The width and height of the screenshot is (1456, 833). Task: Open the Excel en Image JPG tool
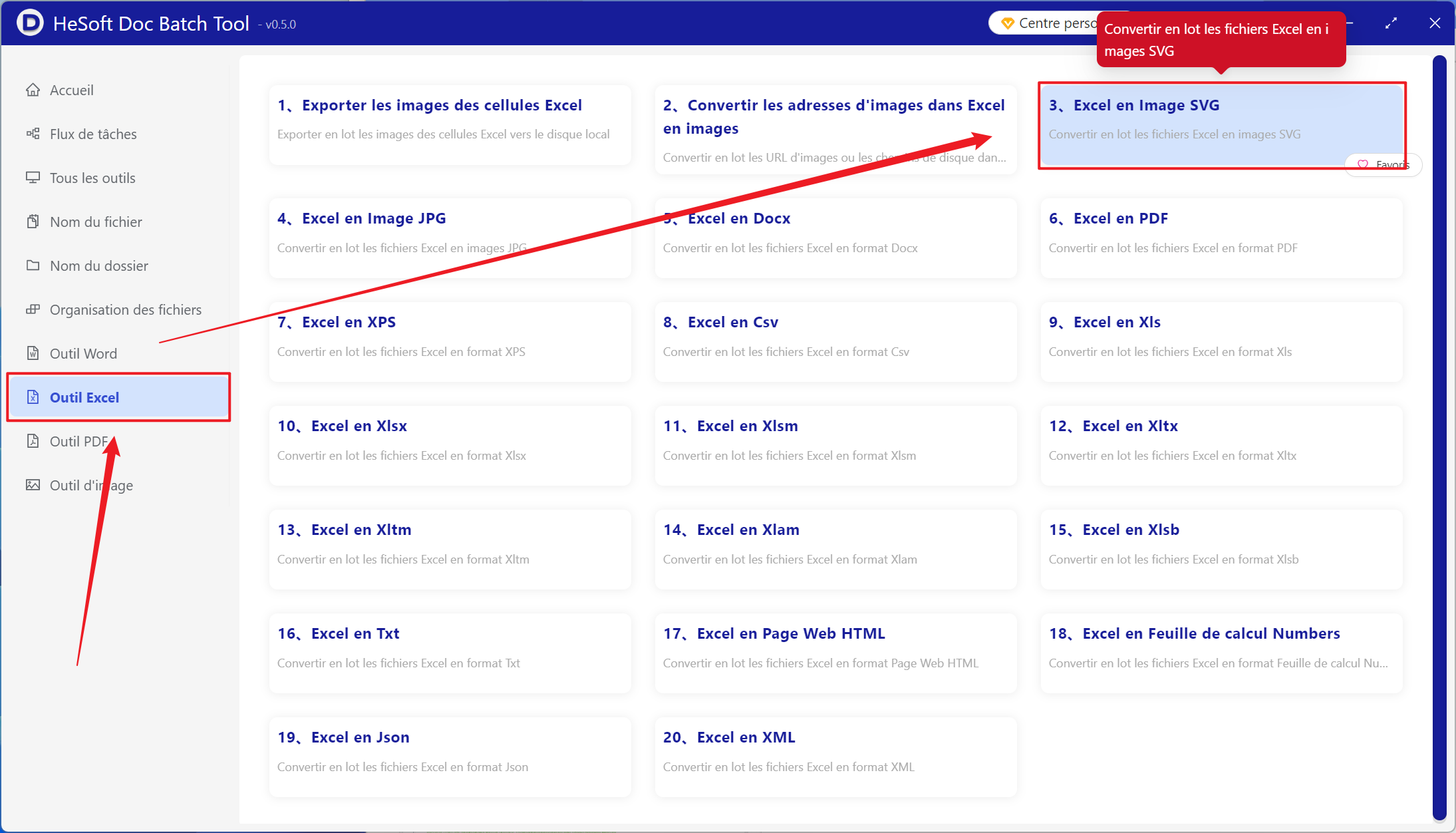pos(450,238)
